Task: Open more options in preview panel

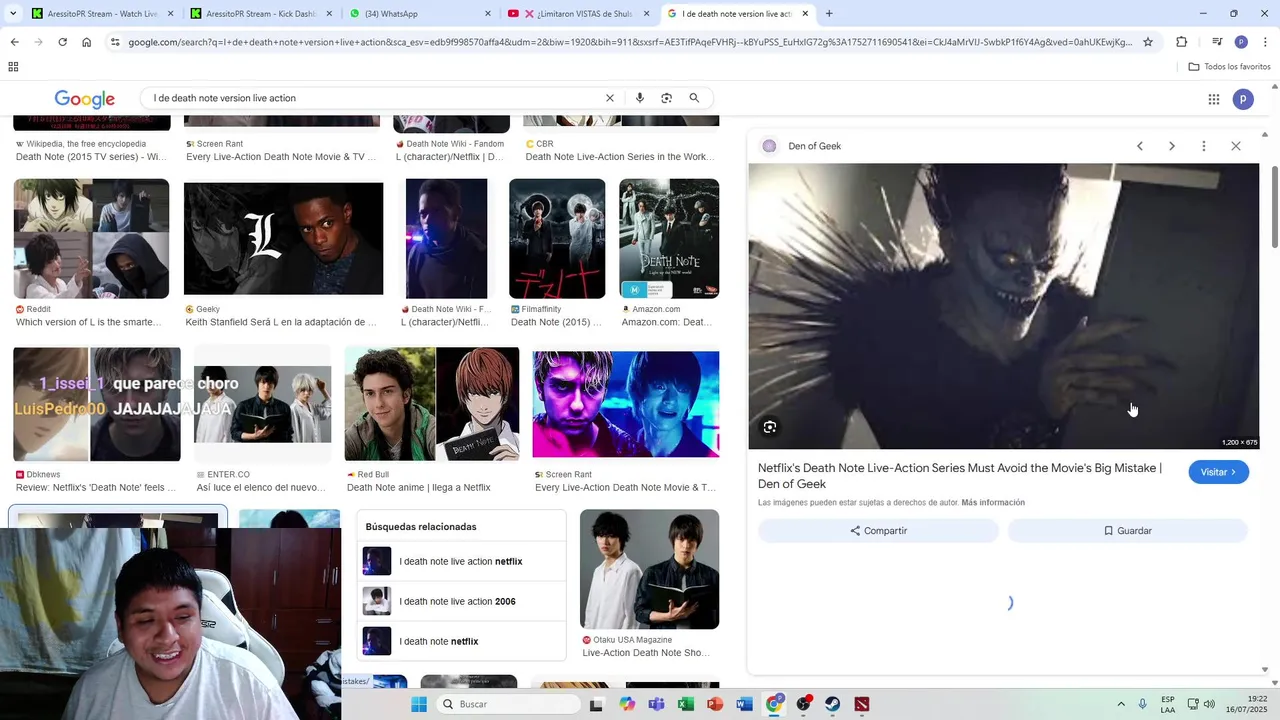Action: point(1204,146)
